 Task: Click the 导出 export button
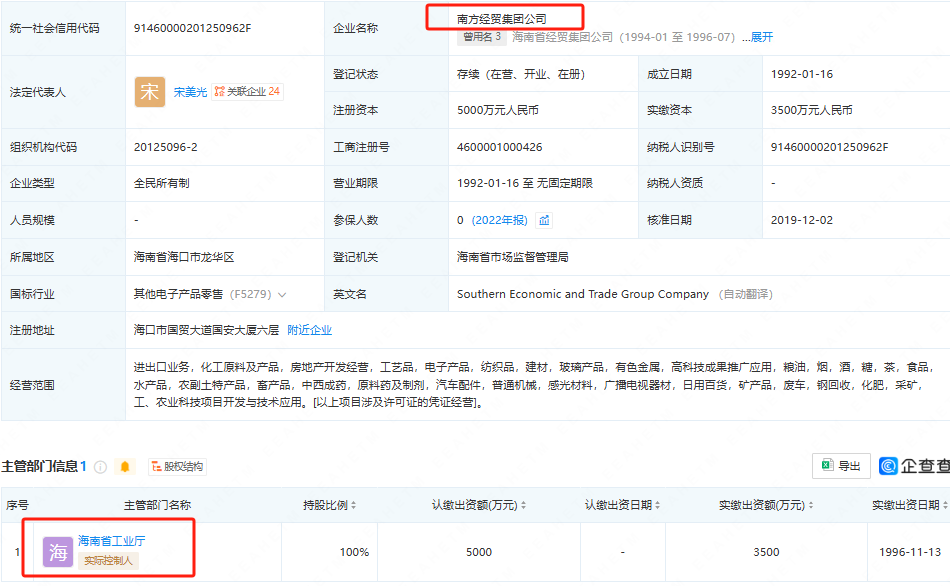click(841, 465)
